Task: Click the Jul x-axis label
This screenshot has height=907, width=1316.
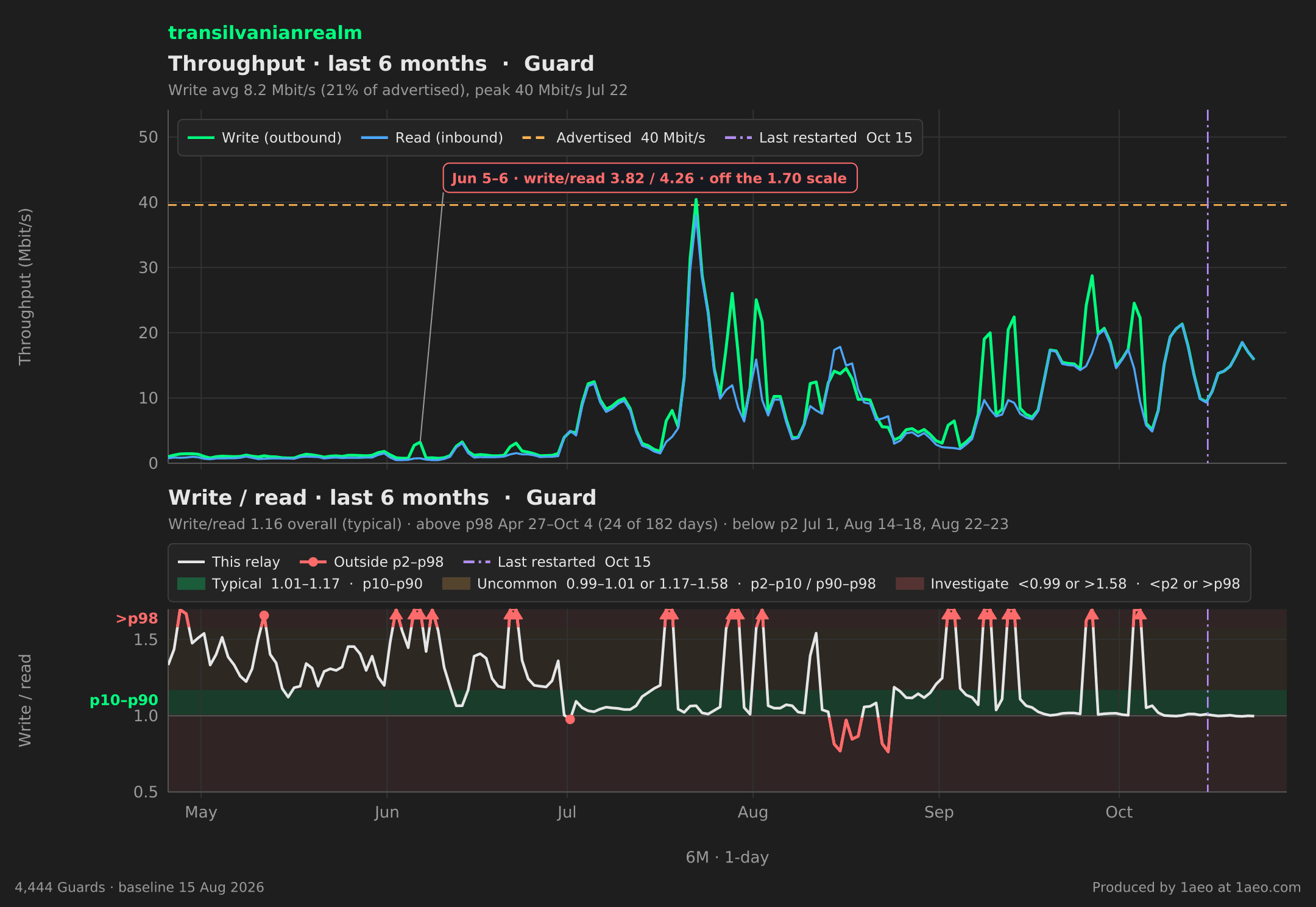Action: pyautogui.click(x=567, y=813)
